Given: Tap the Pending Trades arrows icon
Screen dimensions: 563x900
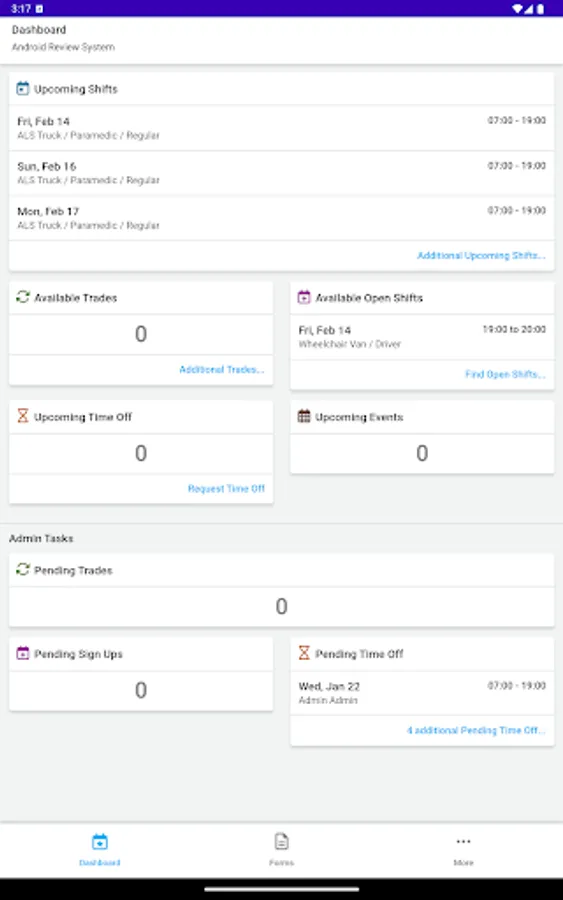Looking at the screenshot, I should (x=22, y=569).
